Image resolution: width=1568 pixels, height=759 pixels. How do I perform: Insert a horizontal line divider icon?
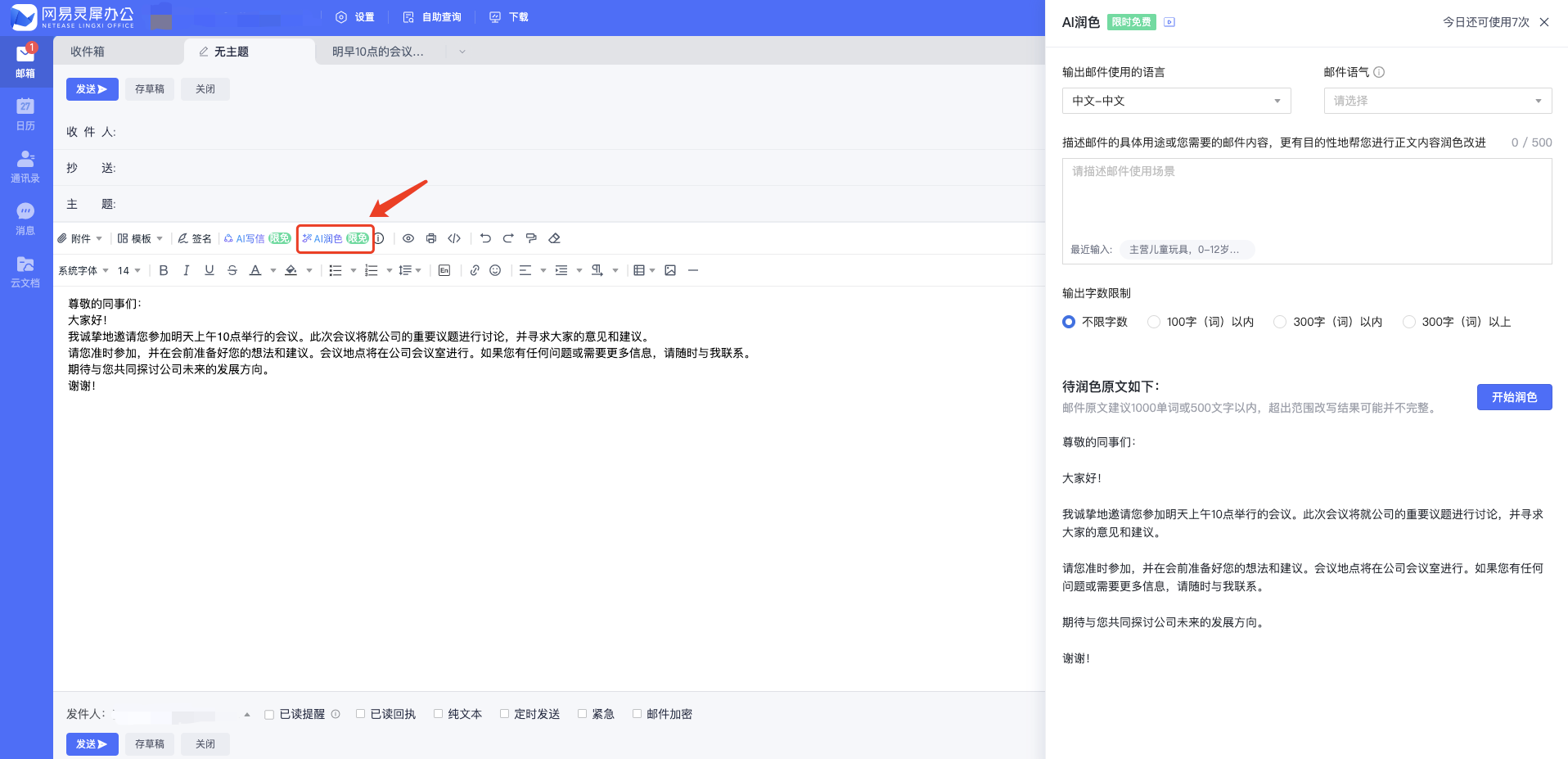click(693, 270)
